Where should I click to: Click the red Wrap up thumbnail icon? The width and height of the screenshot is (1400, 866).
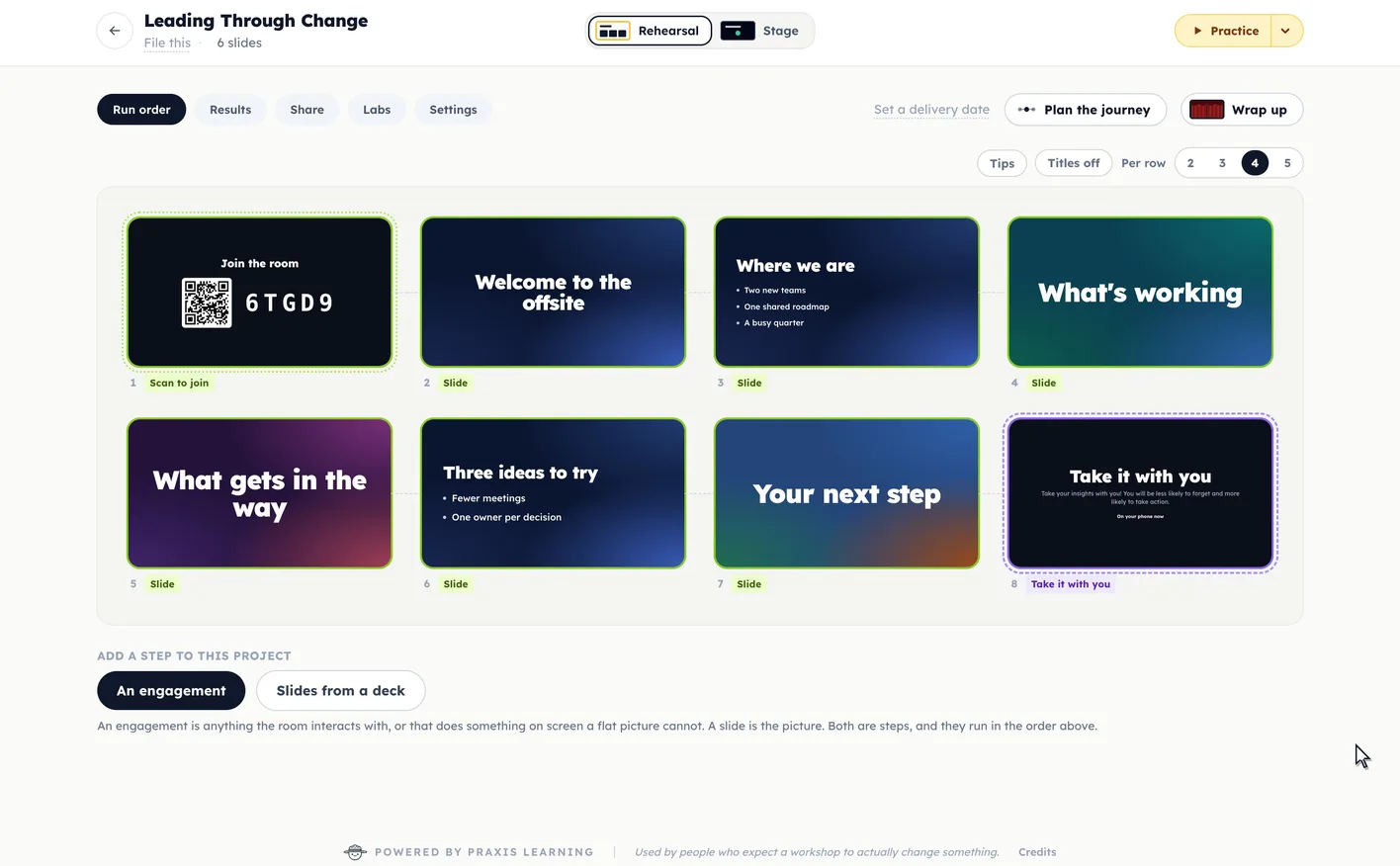pyautogui.click(x=1206, y=110)
